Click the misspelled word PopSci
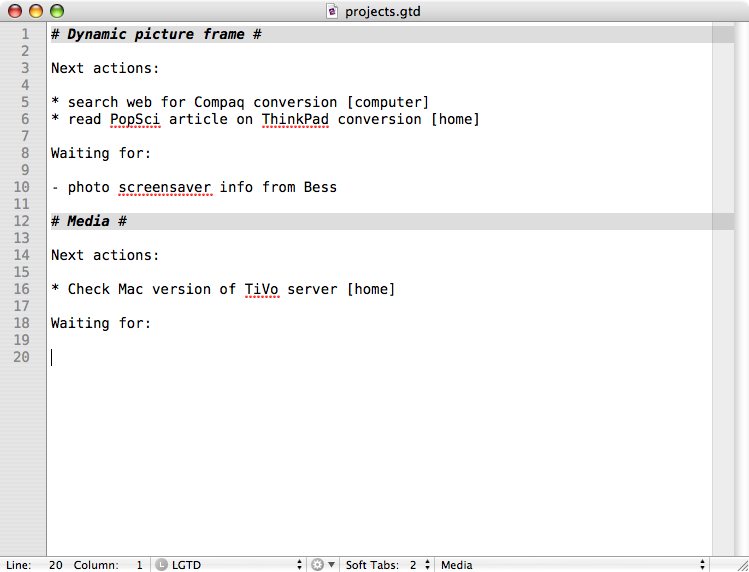This screenshot has width=749, height=572. point(135,119)
